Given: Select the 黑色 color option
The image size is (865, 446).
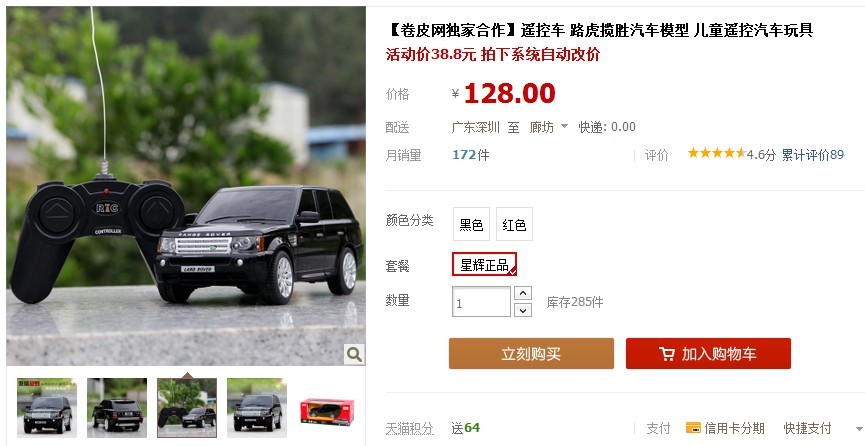Looking at the screenshot, I should click(x=471, y=224).
